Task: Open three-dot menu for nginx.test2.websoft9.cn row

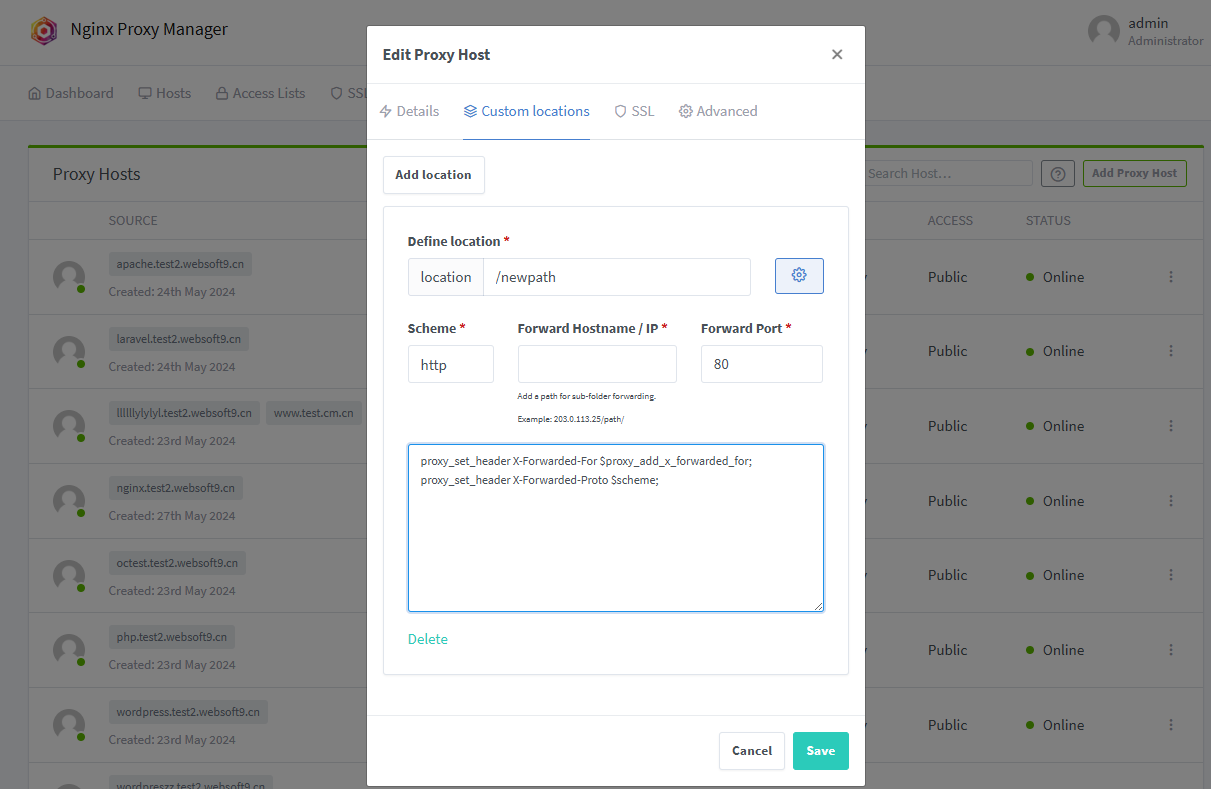Action: (x=1171, y=501)
